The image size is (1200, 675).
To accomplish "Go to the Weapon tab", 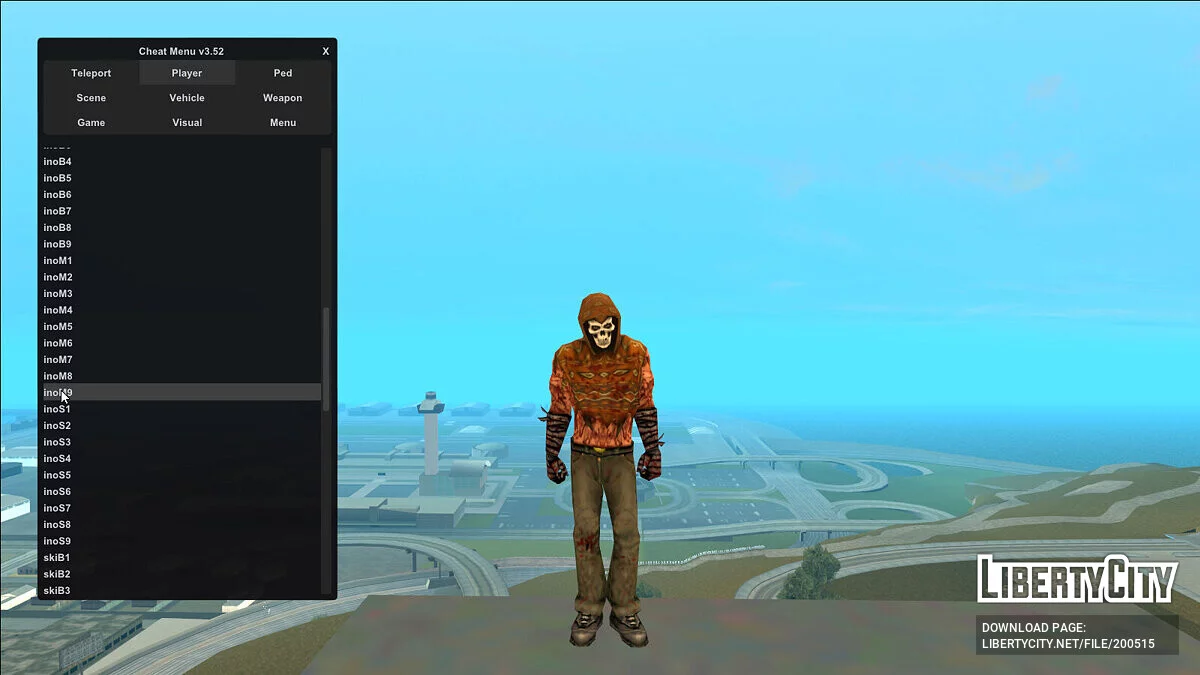I will click(x=283, y=98).
